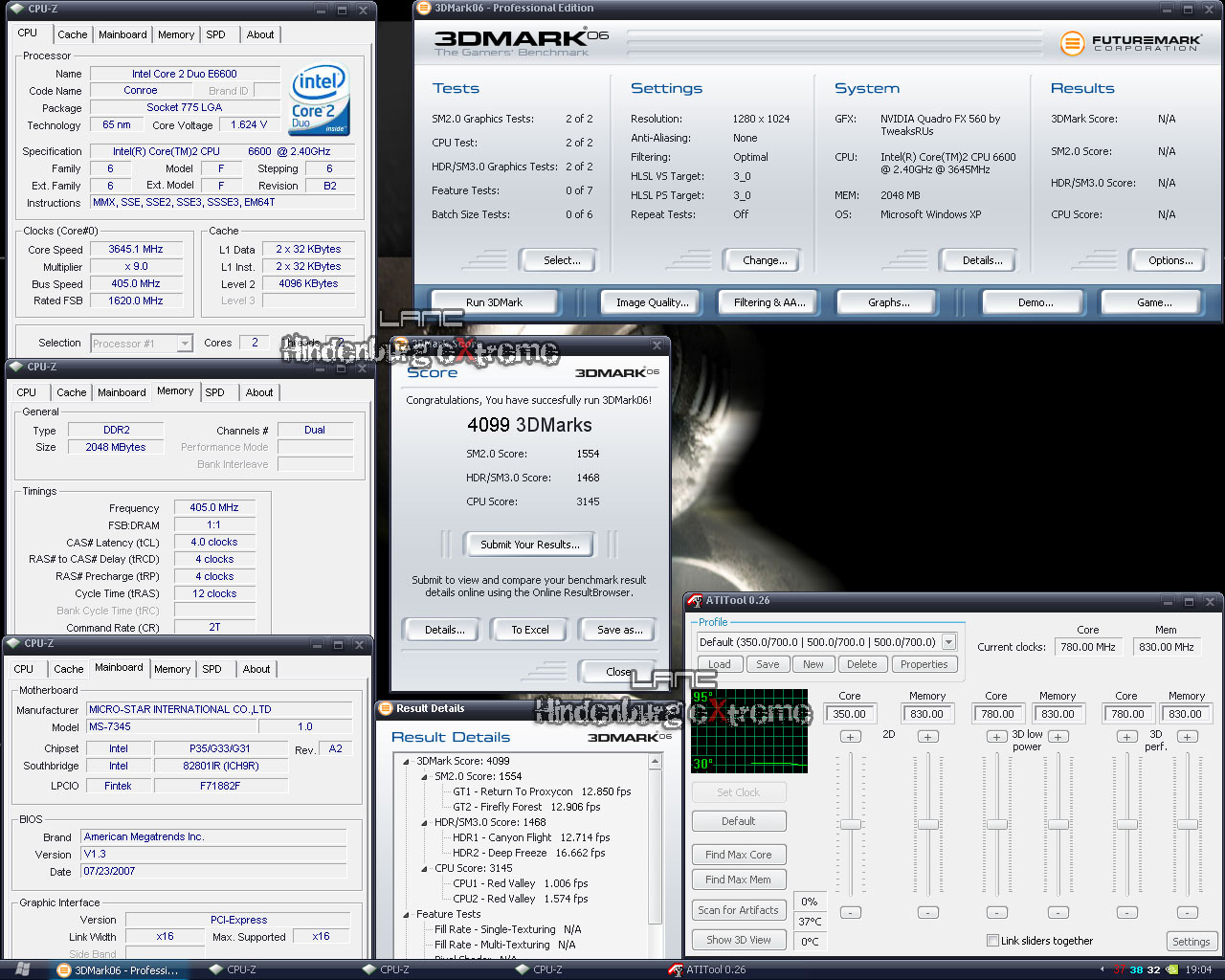Click the Save as... button in Score window

pyautogui.click(x=620, y=630)
